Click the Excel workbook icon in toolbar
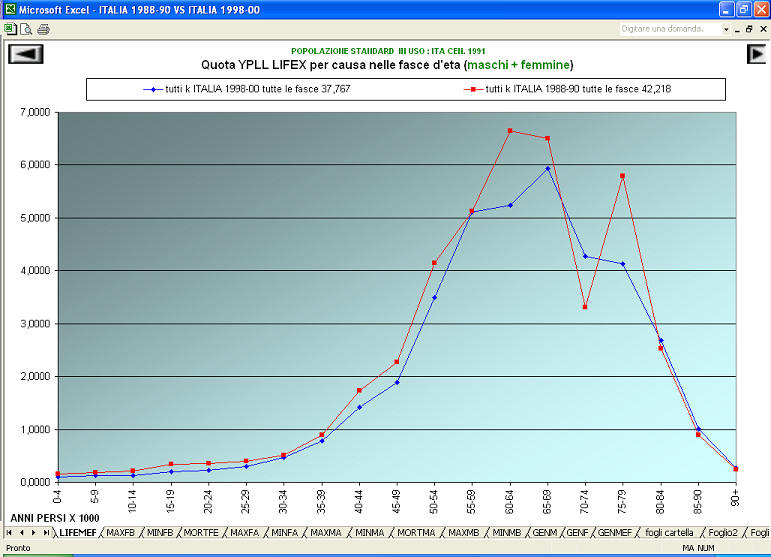771x557 pixels. [10, 29]
